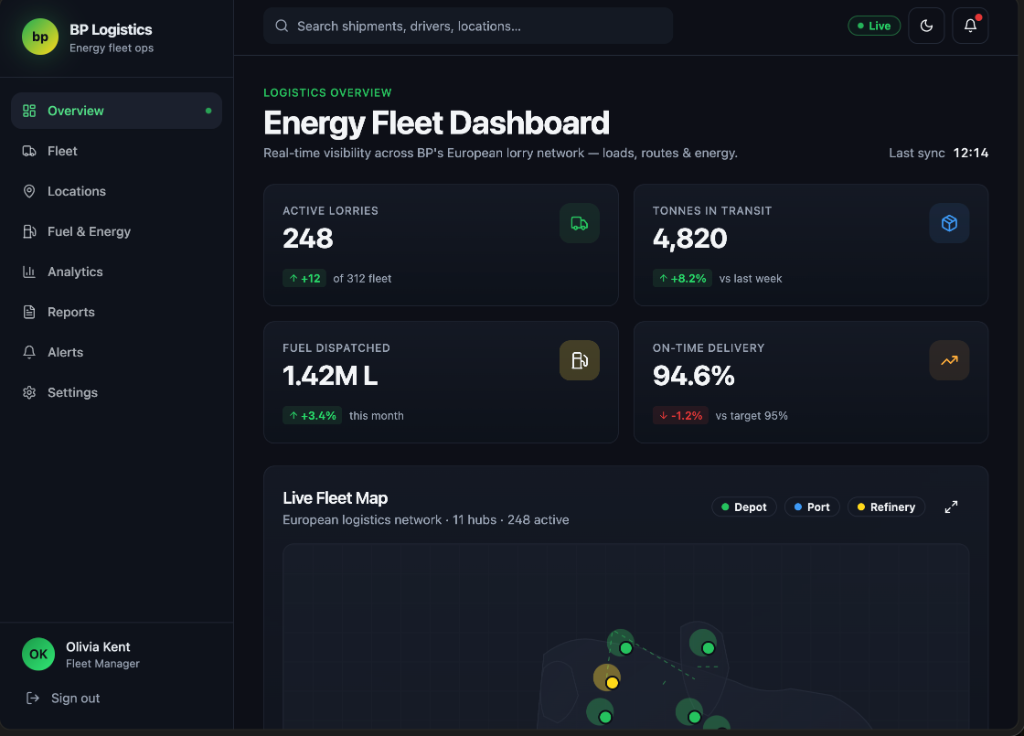Go to the Fleet page

tap(116, 151)
